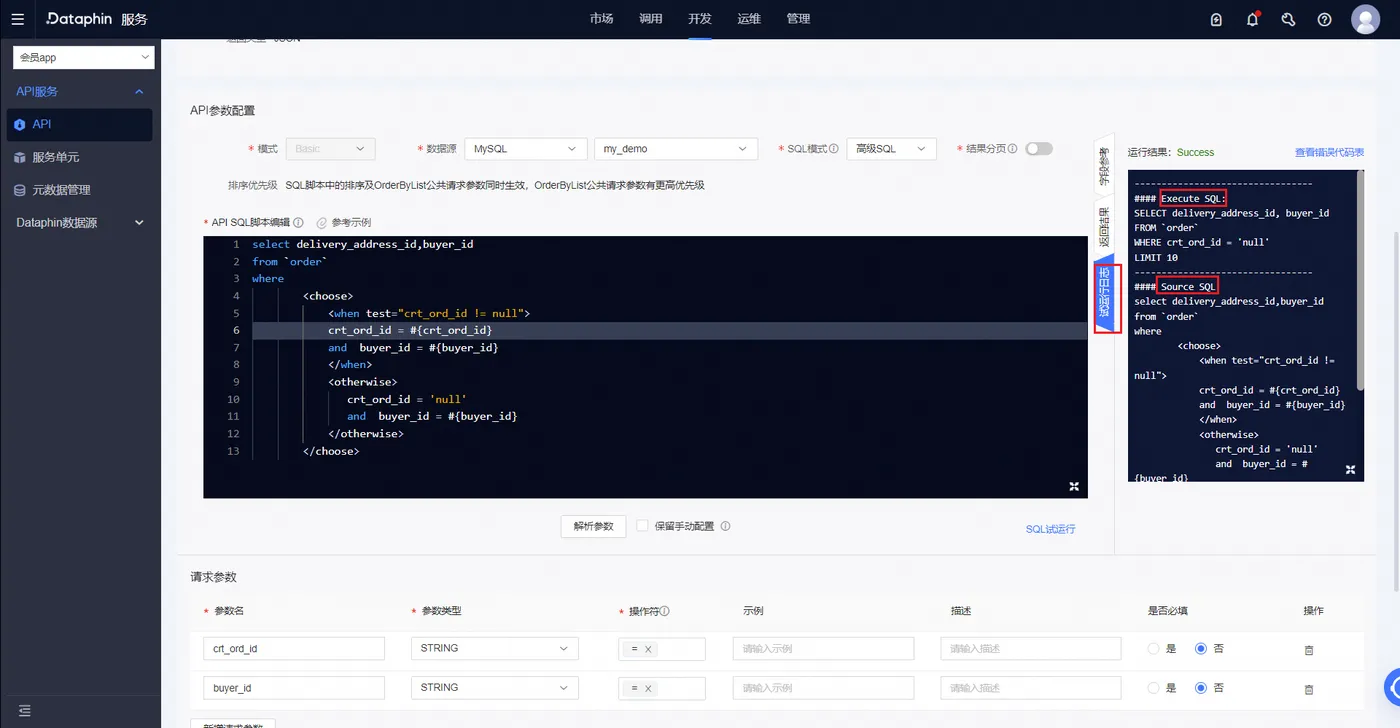Click the info icon next to SQL模式
Viewport: 1400px width, 728px height.
[x=834, y=148]
